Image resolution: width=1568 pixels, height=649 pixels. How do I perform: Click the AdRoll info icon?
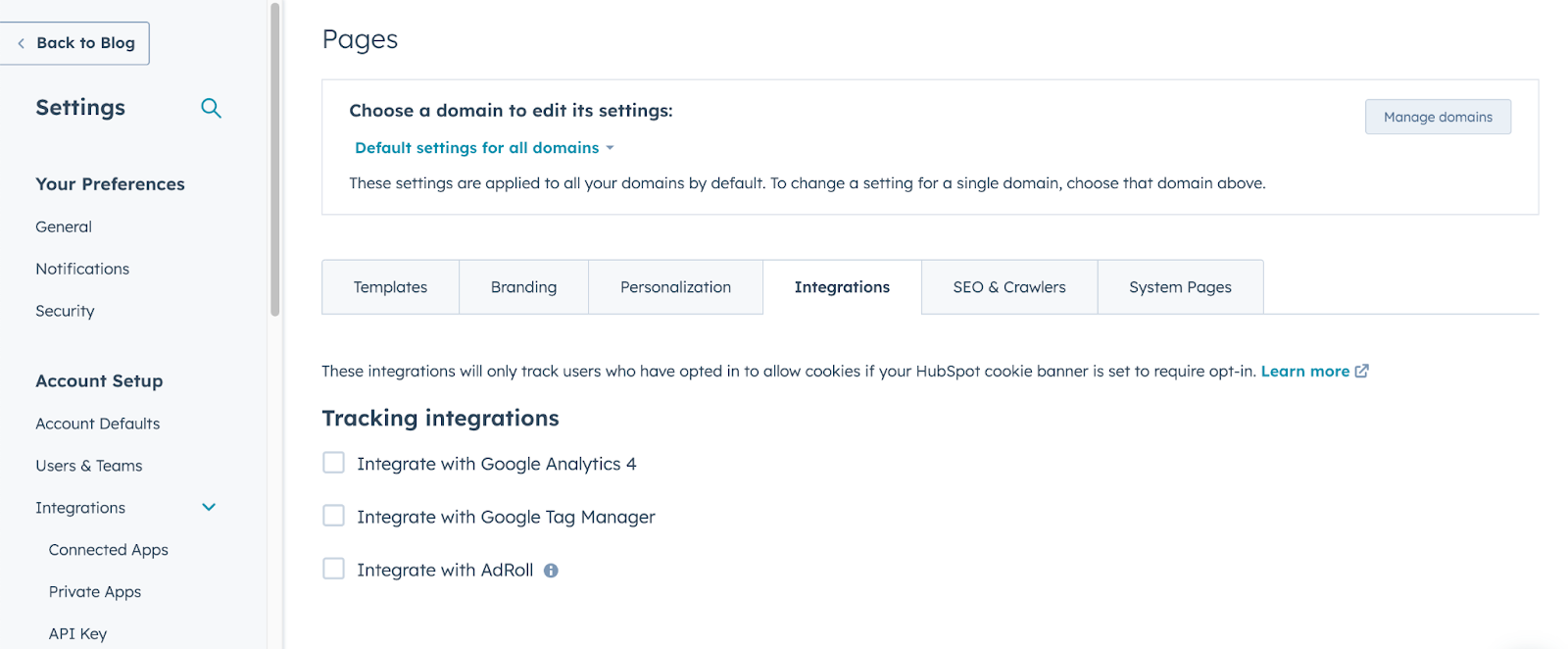point(551,571)
